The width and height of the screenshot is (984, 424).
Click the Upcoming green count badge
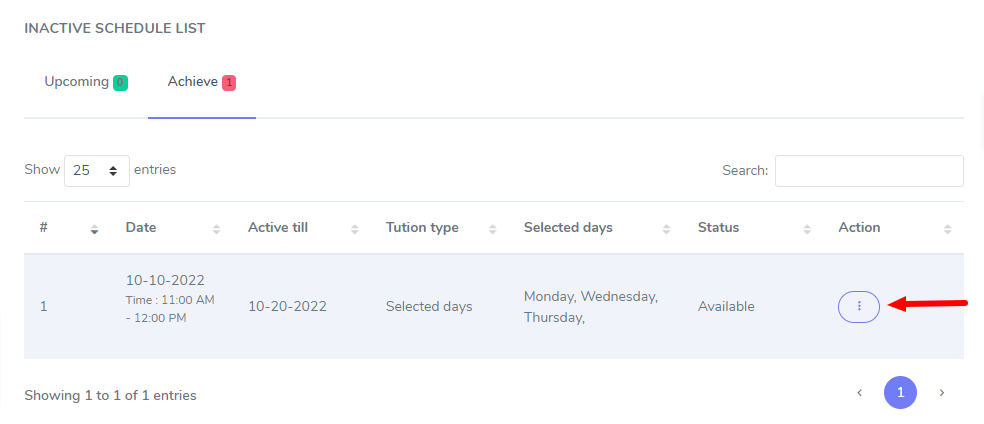click(120, 83)
